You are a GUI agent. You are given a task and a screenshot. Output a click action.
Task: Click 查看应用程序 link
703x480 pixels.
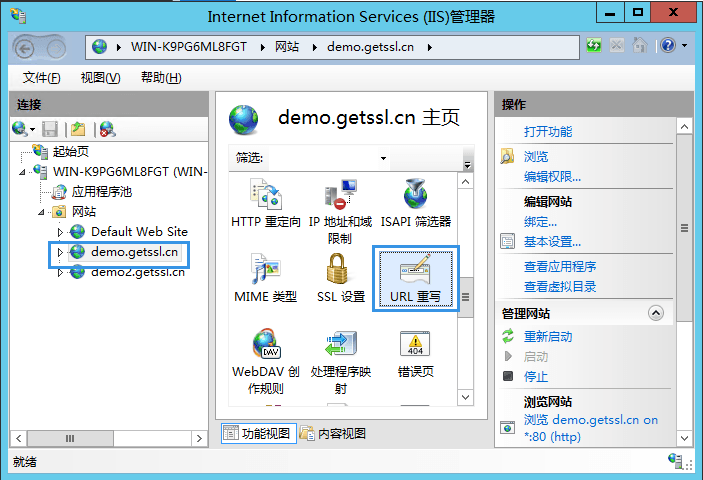click(x=560, y=267)
